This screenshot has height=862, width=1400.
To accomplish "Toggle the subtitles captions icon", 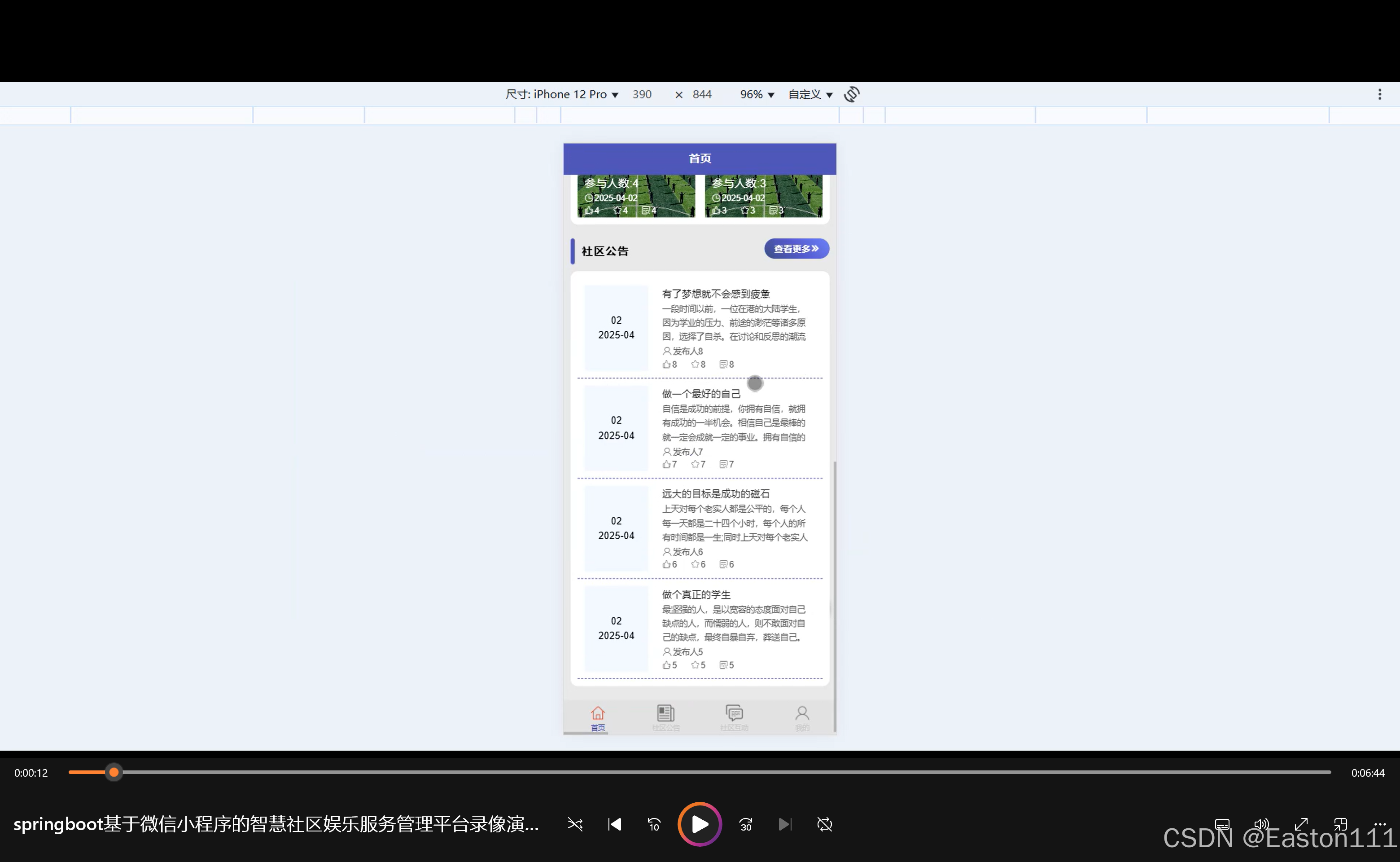I will tap(1222, 824).
